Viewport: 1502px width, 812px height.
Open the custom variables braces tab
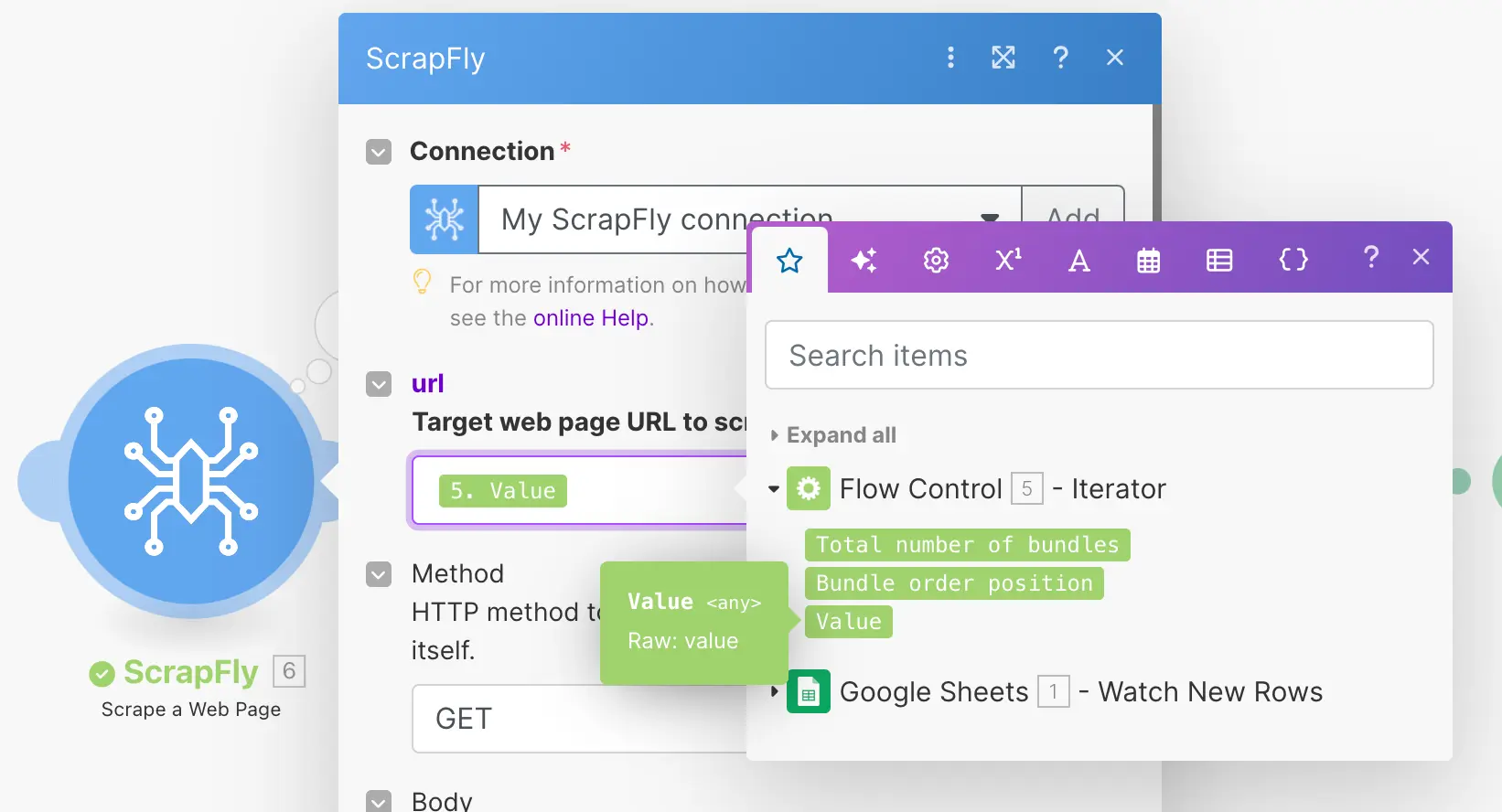click(x=1293, y=260)
